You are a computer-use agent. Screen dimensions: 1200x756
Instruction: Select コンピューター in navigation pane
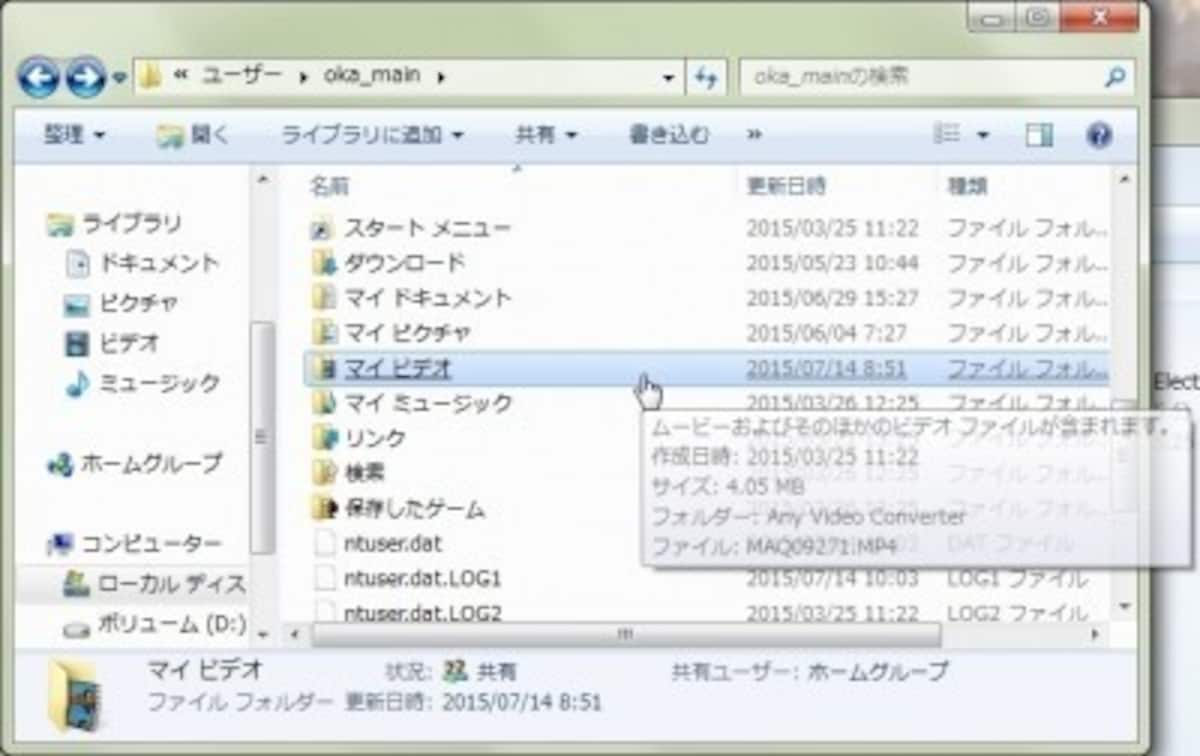(x=135, y=543)
